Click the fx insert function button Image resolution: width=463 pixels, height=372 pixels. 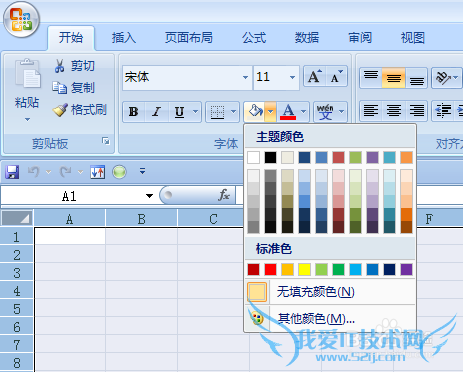[x=224, y=195]
